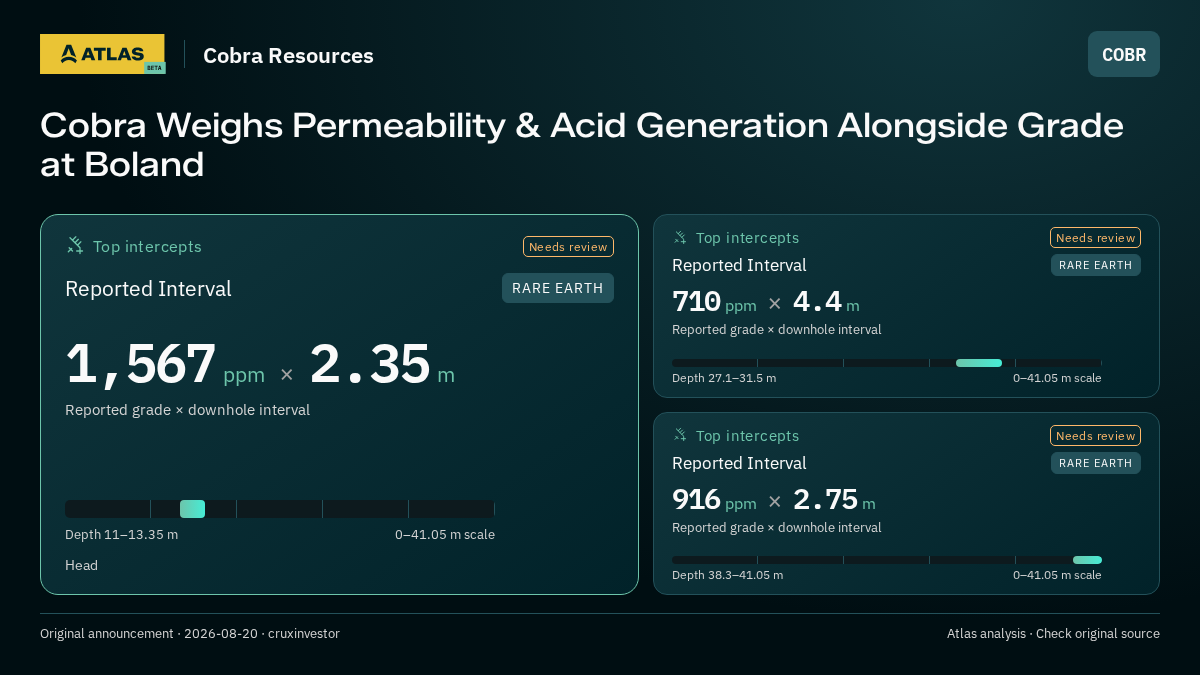Click the 710 ppm grade value
The image size is (1200, 675).
click(x=714, y=301)
